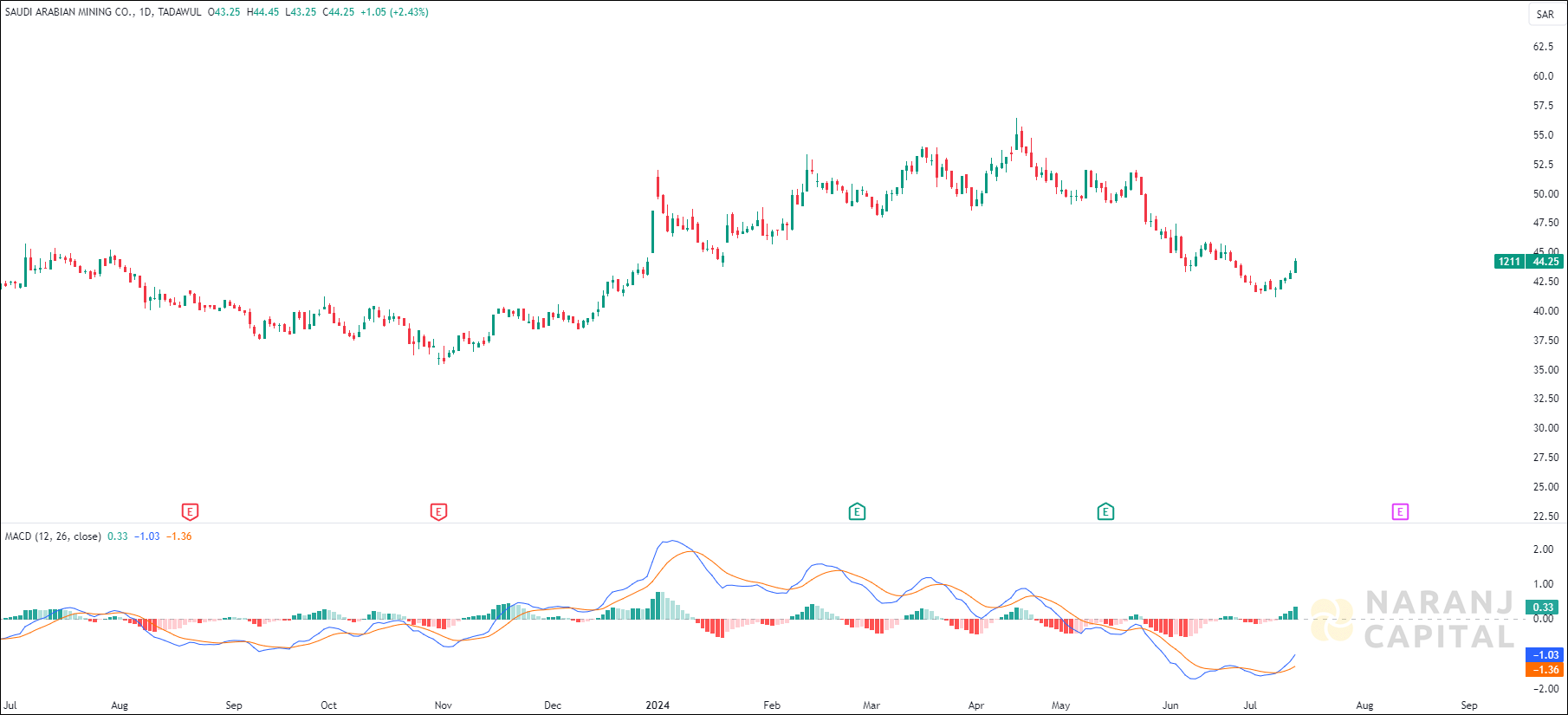Click the low value L43.25

[301, 12]
